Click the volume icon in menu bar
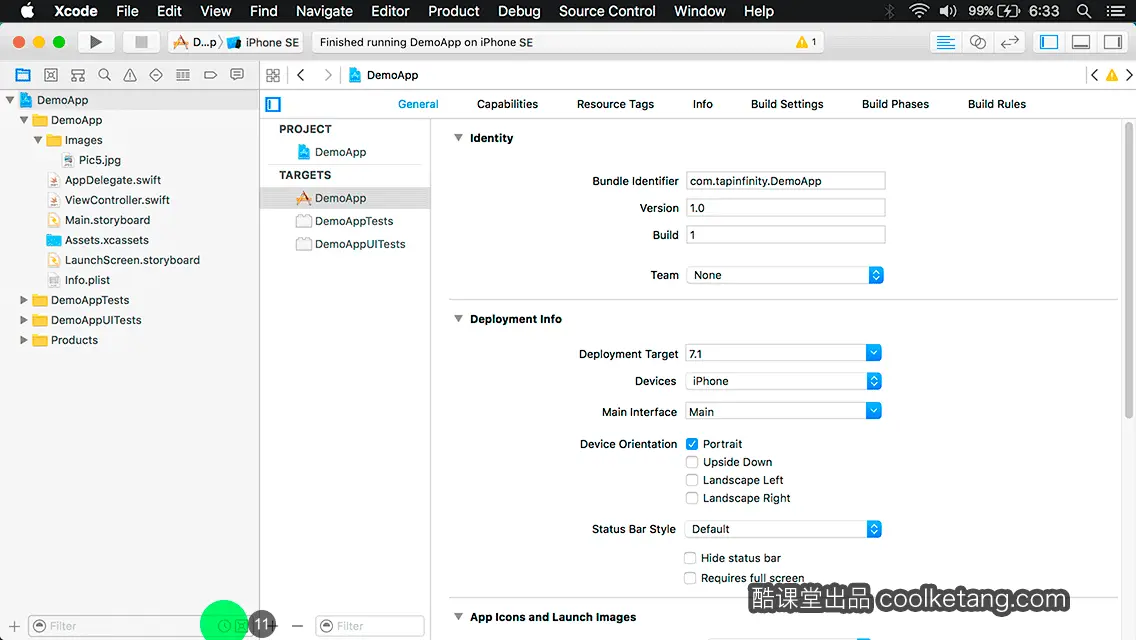 coord(948,11)
